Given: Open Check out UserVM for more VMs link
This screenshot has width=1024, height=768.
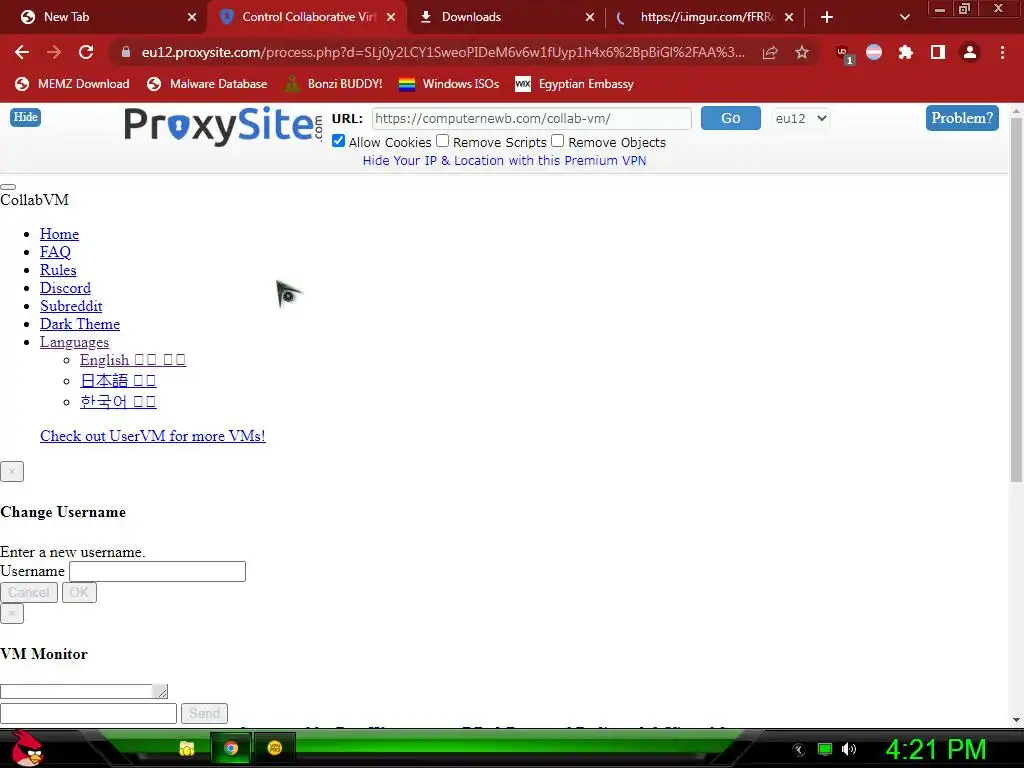Looking at the screenshot, I should coord(153,436).
